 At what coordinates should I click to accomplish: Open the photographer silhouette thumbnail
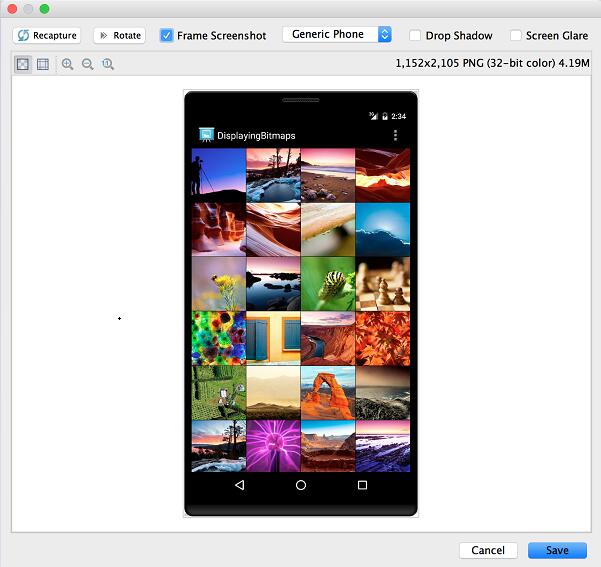[218, 176]
